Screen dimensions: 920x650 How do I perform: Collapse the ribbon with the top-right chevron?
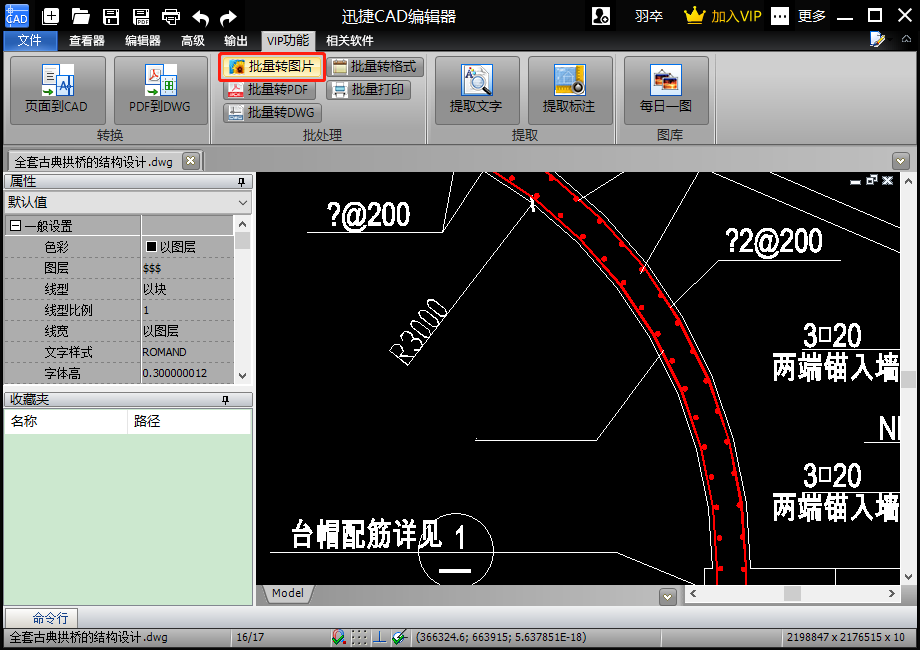[907, 39]
